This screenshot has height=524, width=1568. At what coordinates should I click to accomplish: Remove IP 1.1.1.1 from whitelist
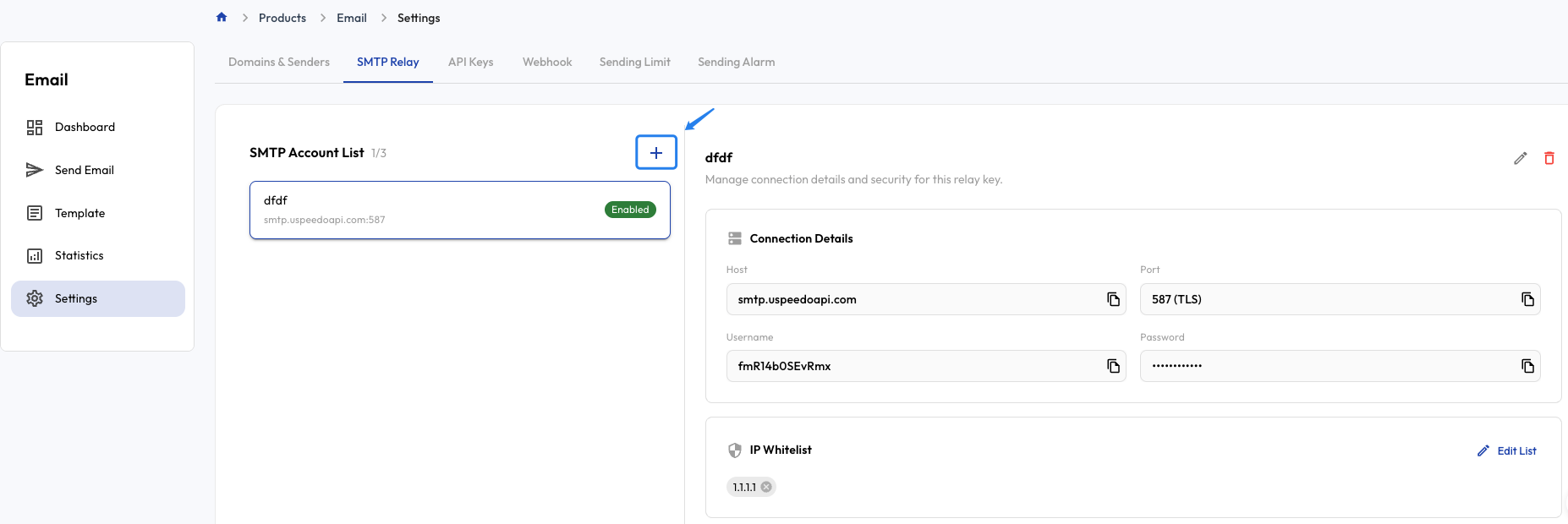[x=766, y=487]
